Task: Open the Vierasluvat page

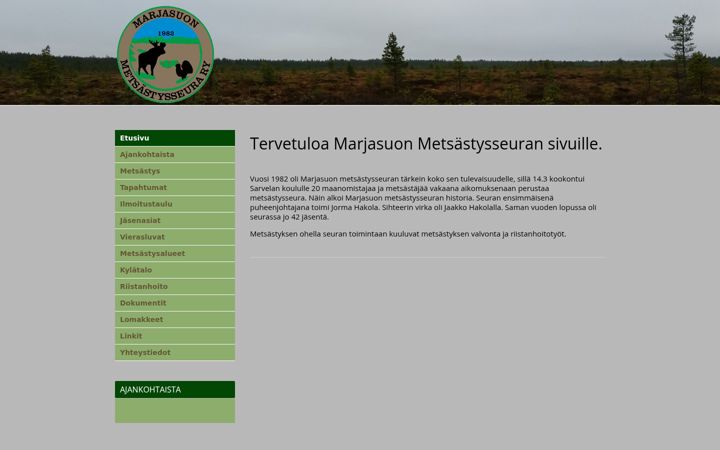Action: tap(175, 237)
